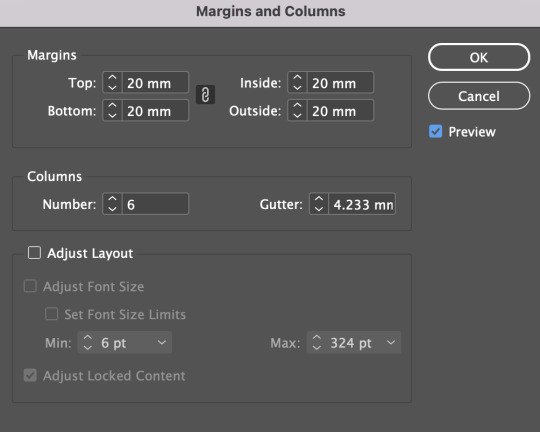Click inside the Gutter value field
This screenshot has height=432, width=540.
(362, 204)
